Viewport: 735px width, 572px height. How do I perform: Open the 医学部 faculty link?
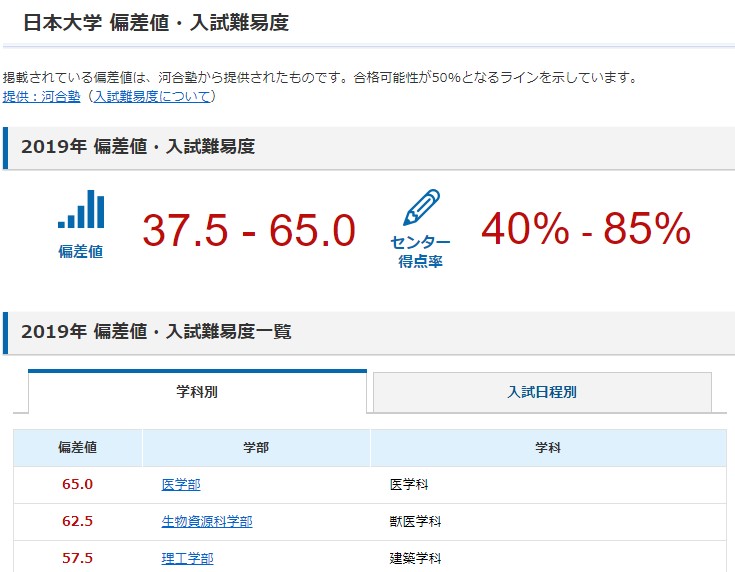[x=181, y=484]
